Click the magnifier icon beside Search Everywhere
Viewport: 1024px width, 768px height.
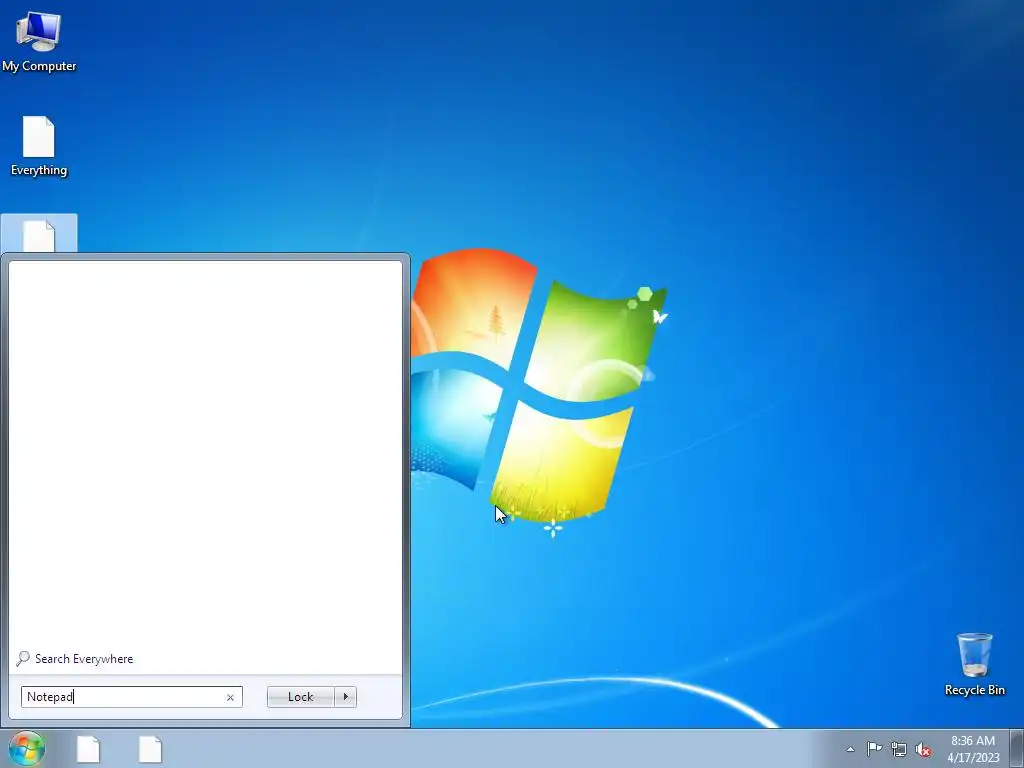pyautogui.click(x=23, y=658)
